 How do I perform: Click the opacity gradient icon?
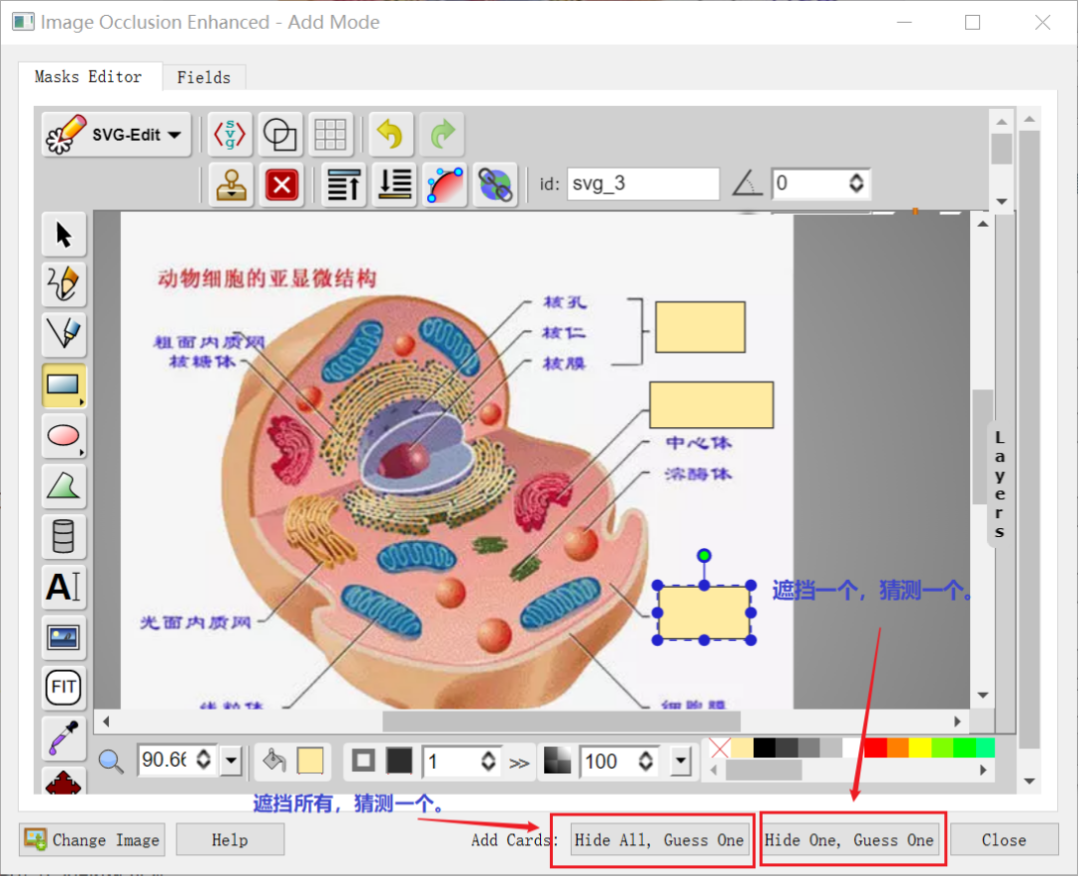click(557, 761)
